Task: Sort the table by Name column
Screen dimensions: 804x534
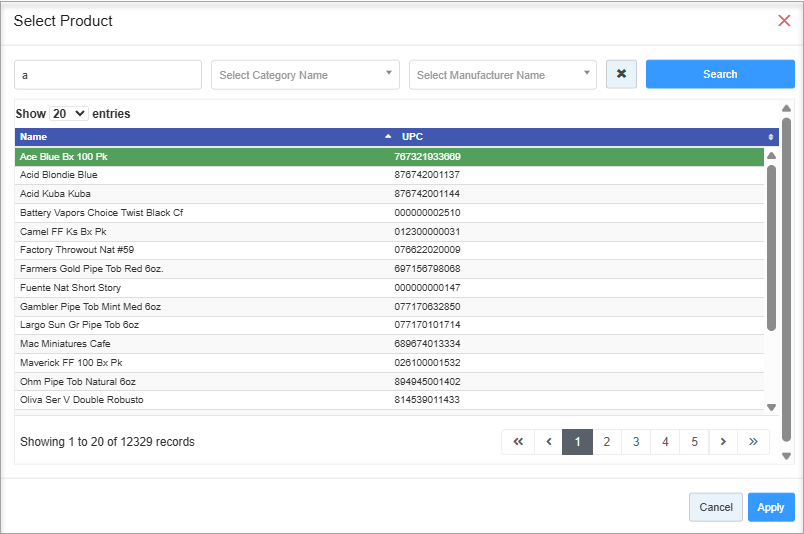Action: [x=200, y=136]
